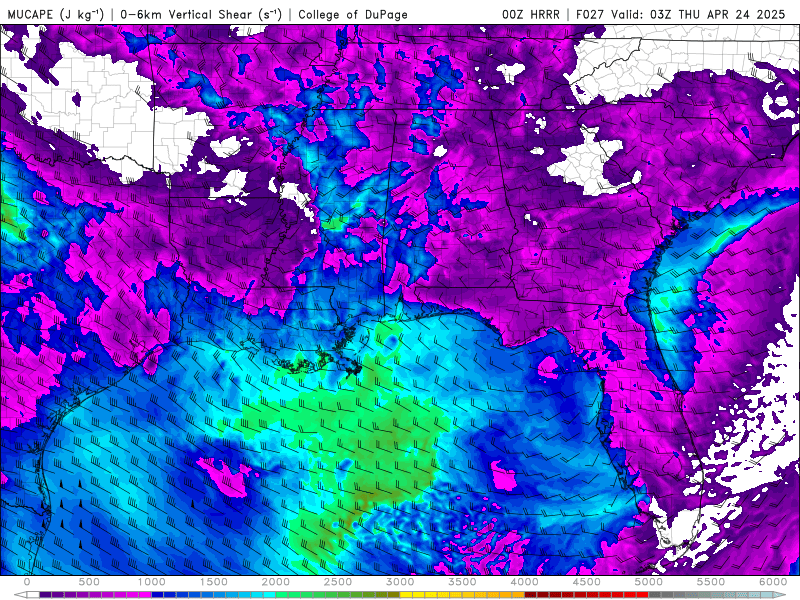Viewport: 800px width, 600px height.
Task: Click the College of DuPage label
Action: [x=353, y=14]
